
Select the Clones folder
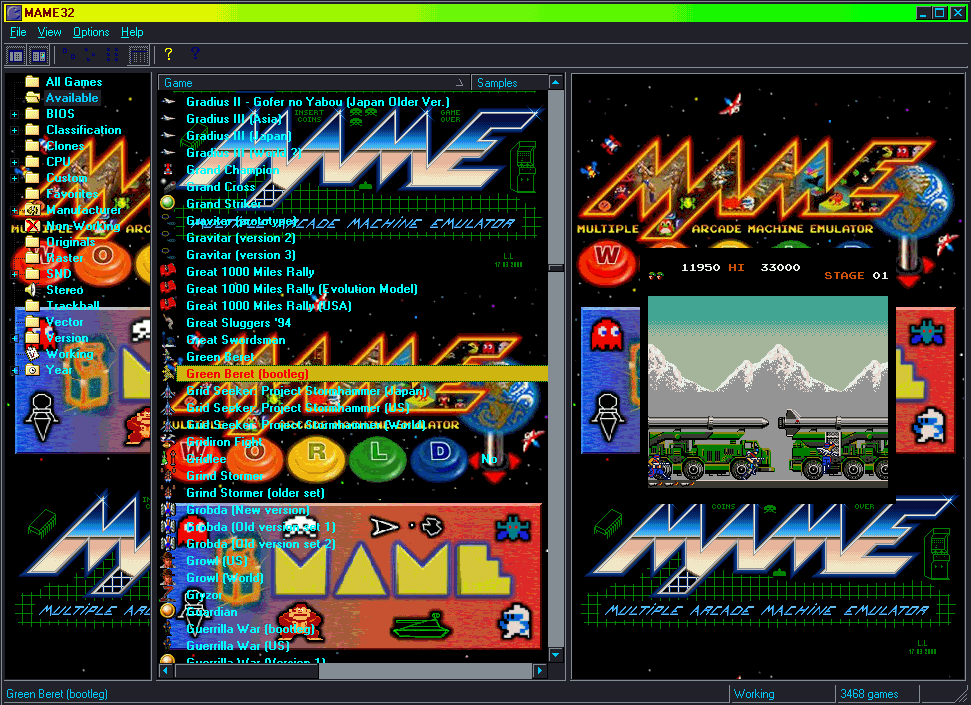click(x=65, y=146)
